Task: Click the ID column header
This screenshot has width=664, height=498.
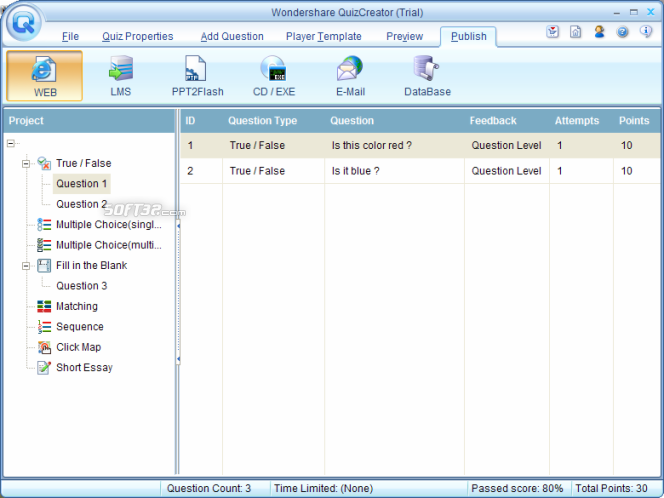Action: (x=190, y=121)
